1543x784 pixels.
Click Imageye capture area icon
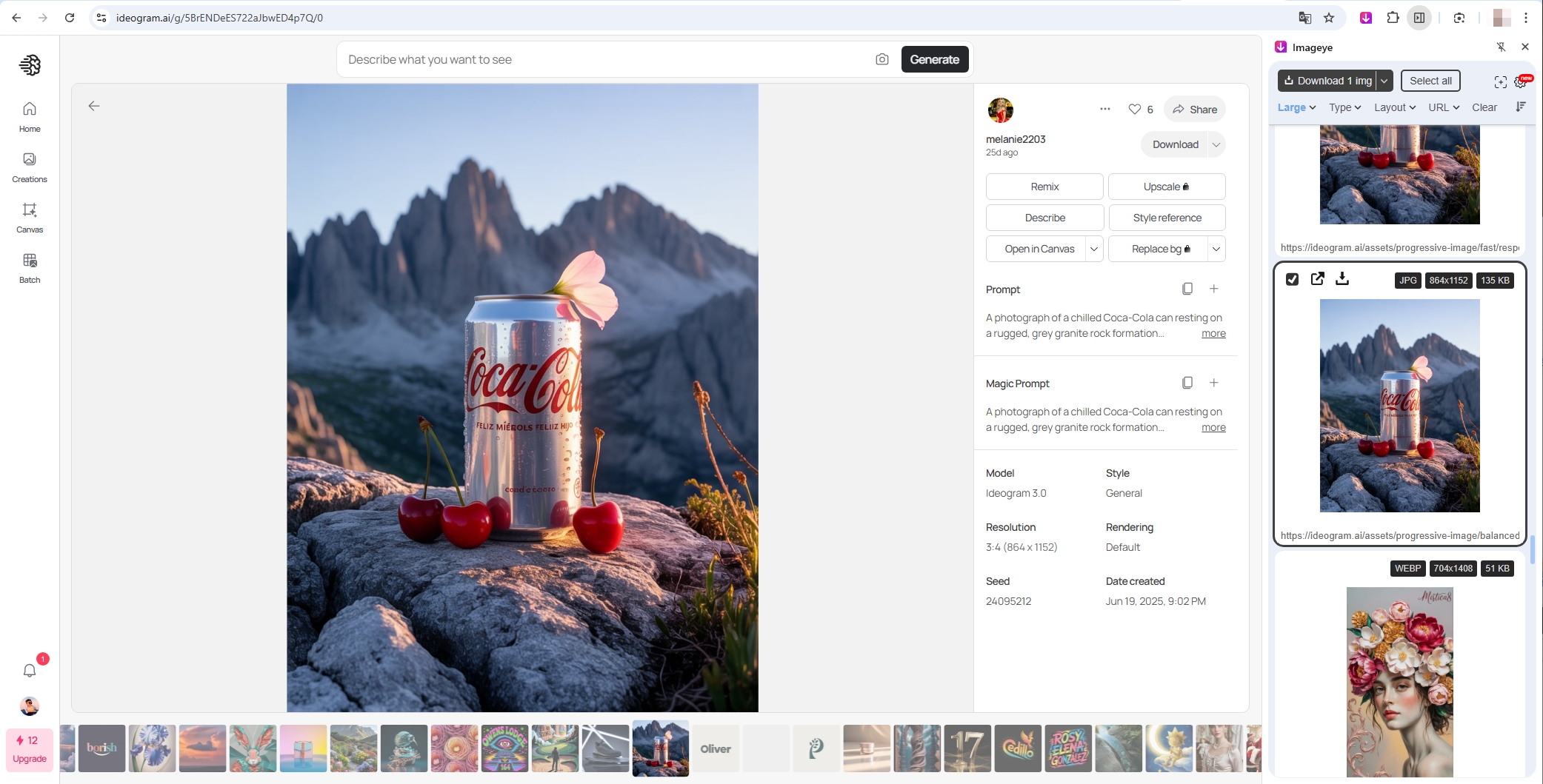pyautogui.click(x=1501, y=81)
